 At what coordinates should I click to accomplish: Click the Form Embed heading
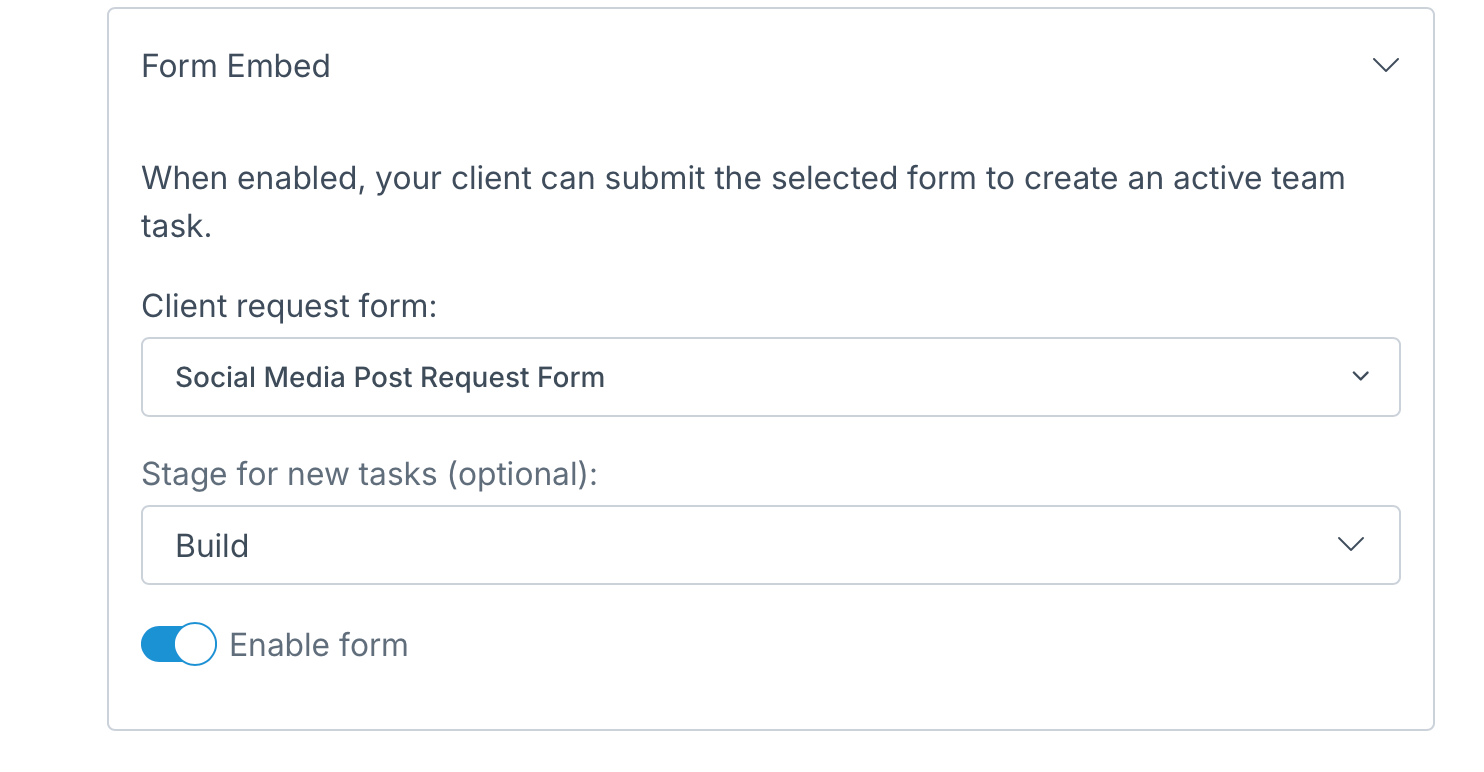(236, 66)
